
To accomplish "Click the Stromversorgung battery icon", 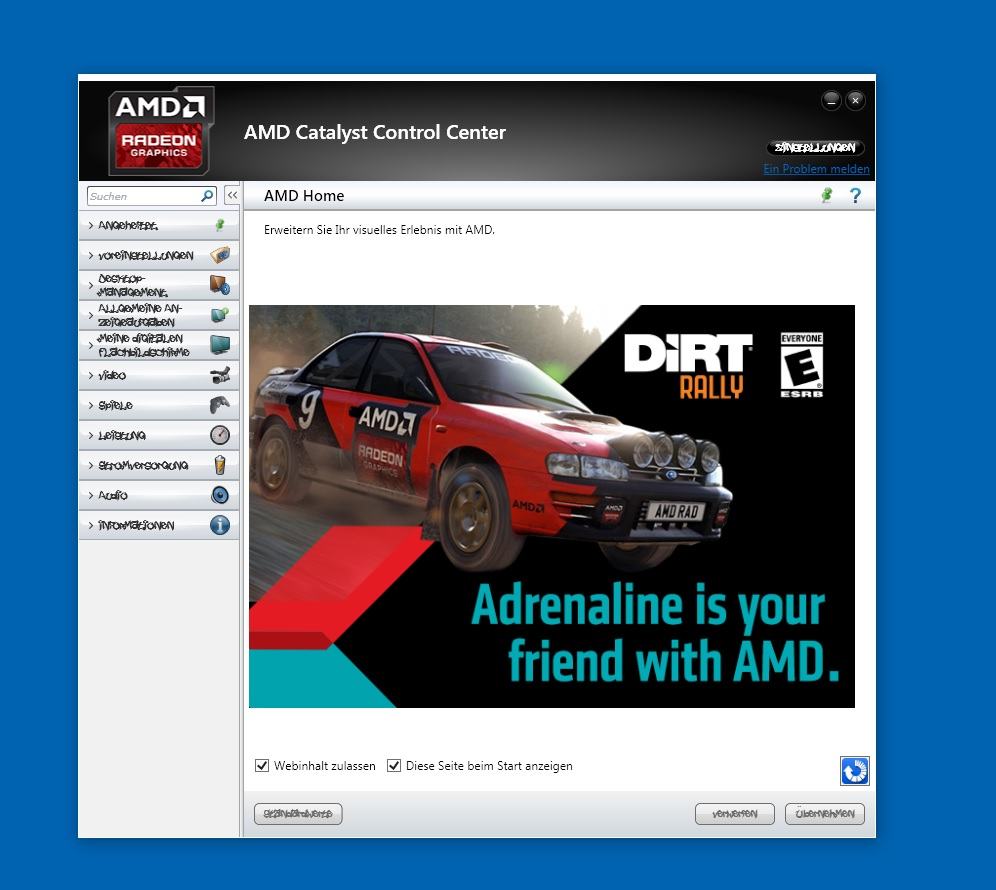I will 220,465.
